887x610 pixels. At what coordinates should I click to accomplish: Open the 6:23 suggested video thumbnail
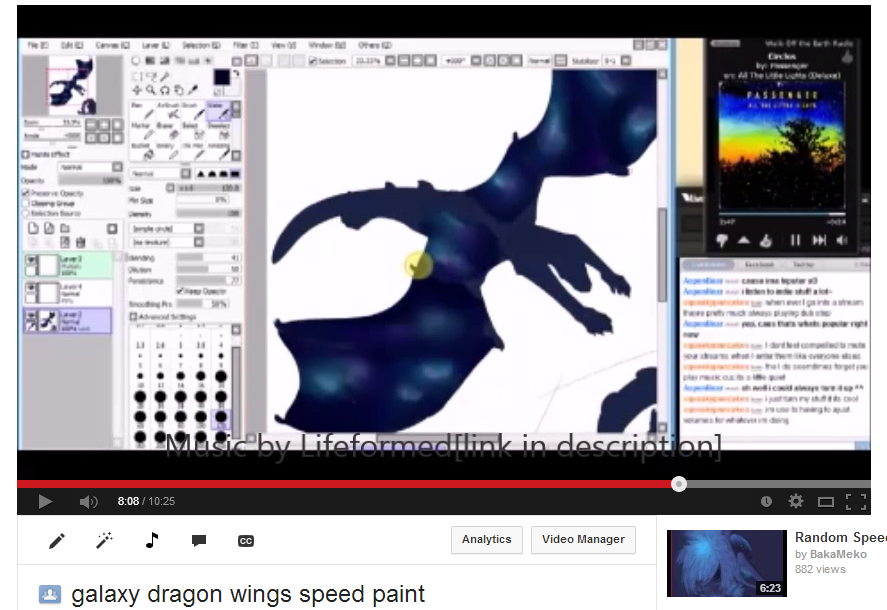pyautogui.click(x=726, y=563)
